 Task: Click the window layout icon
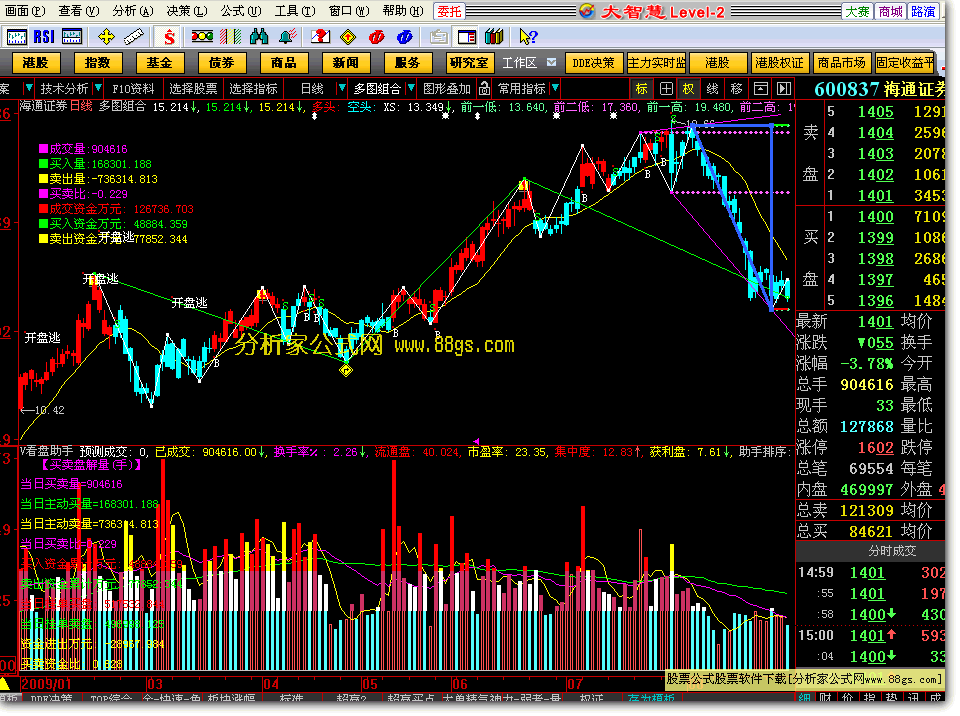point(467,37)
